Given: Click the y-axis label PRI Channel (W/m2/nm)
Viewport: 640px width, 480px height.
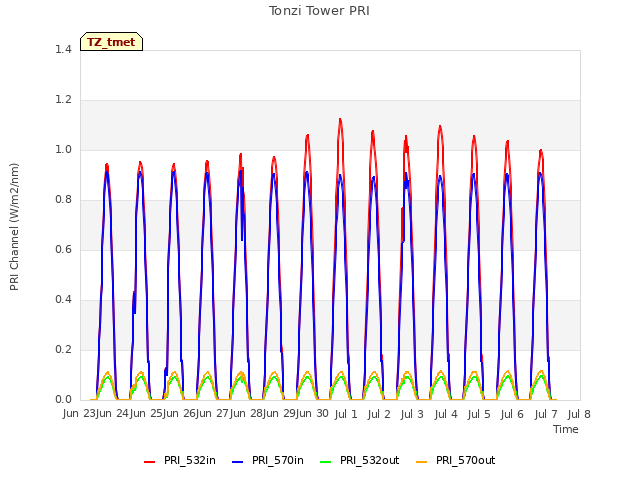Looking at the screenshot, I should click(14, 227).
